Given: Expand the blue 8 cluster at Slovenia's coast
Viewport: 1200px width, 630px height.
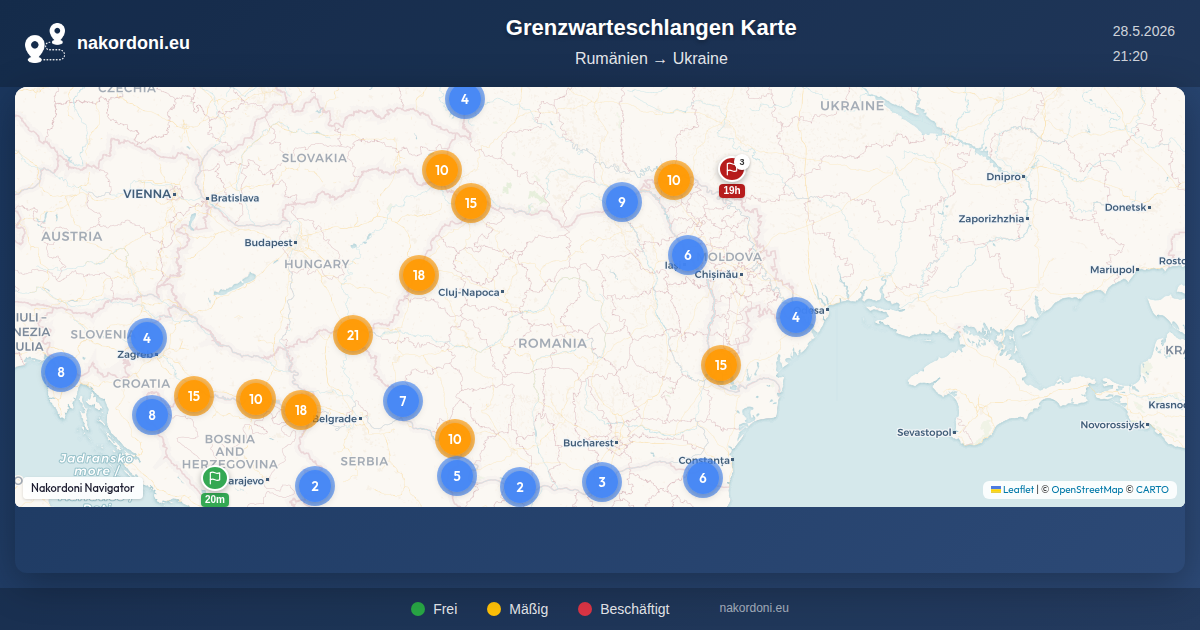Looking at the screenshot, I should 61,372.
